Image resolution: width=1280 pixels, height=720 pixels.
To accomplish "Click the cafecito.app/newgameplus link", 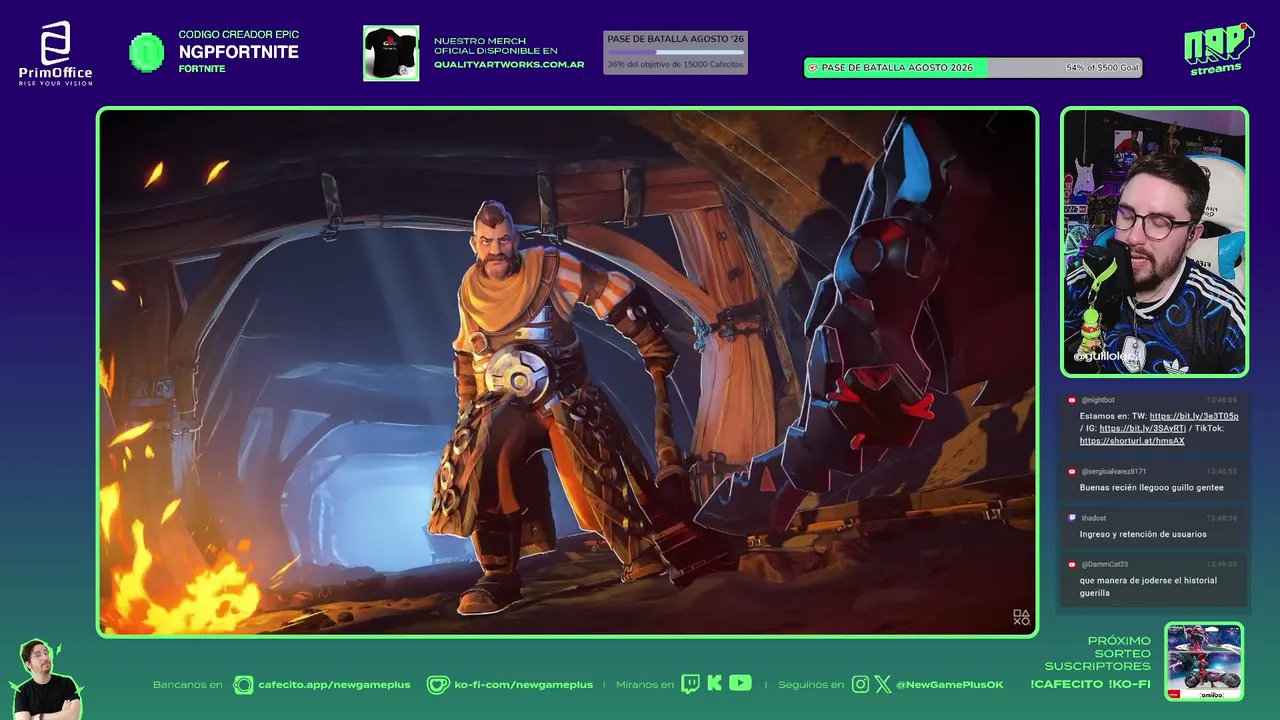I will 334,685.
